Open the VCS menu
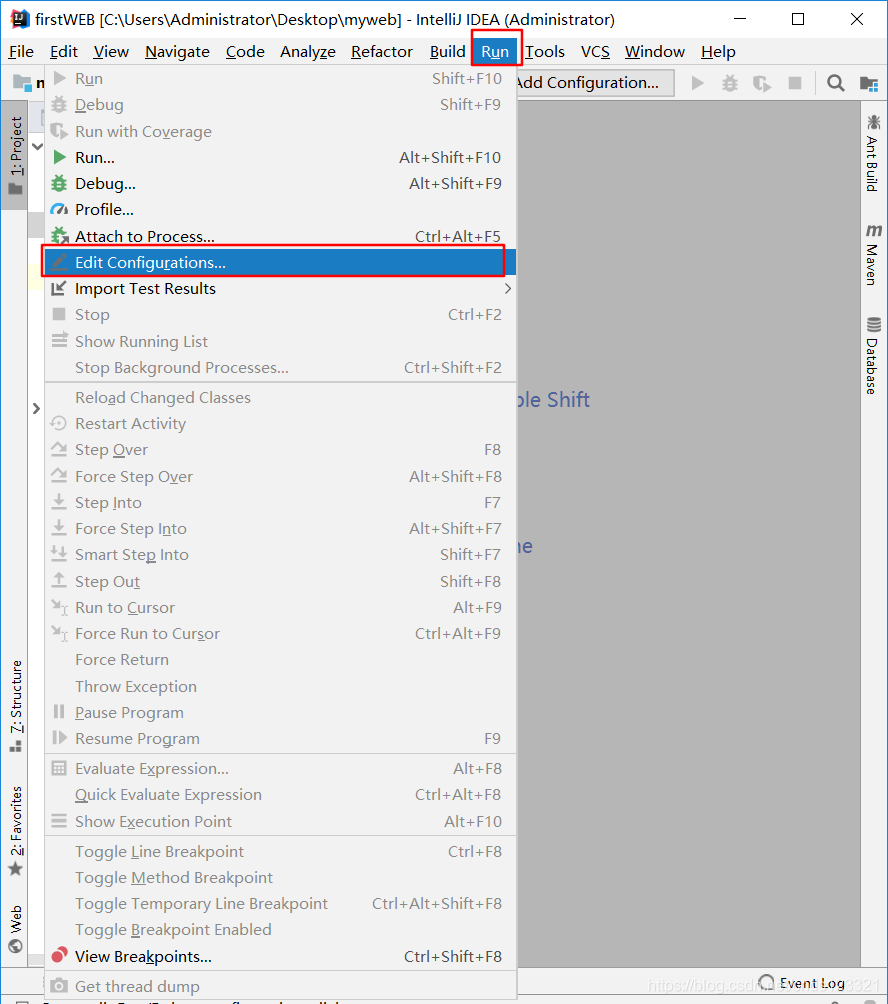888x1004 pixels. pyautogui.click(x=595, y=52)
